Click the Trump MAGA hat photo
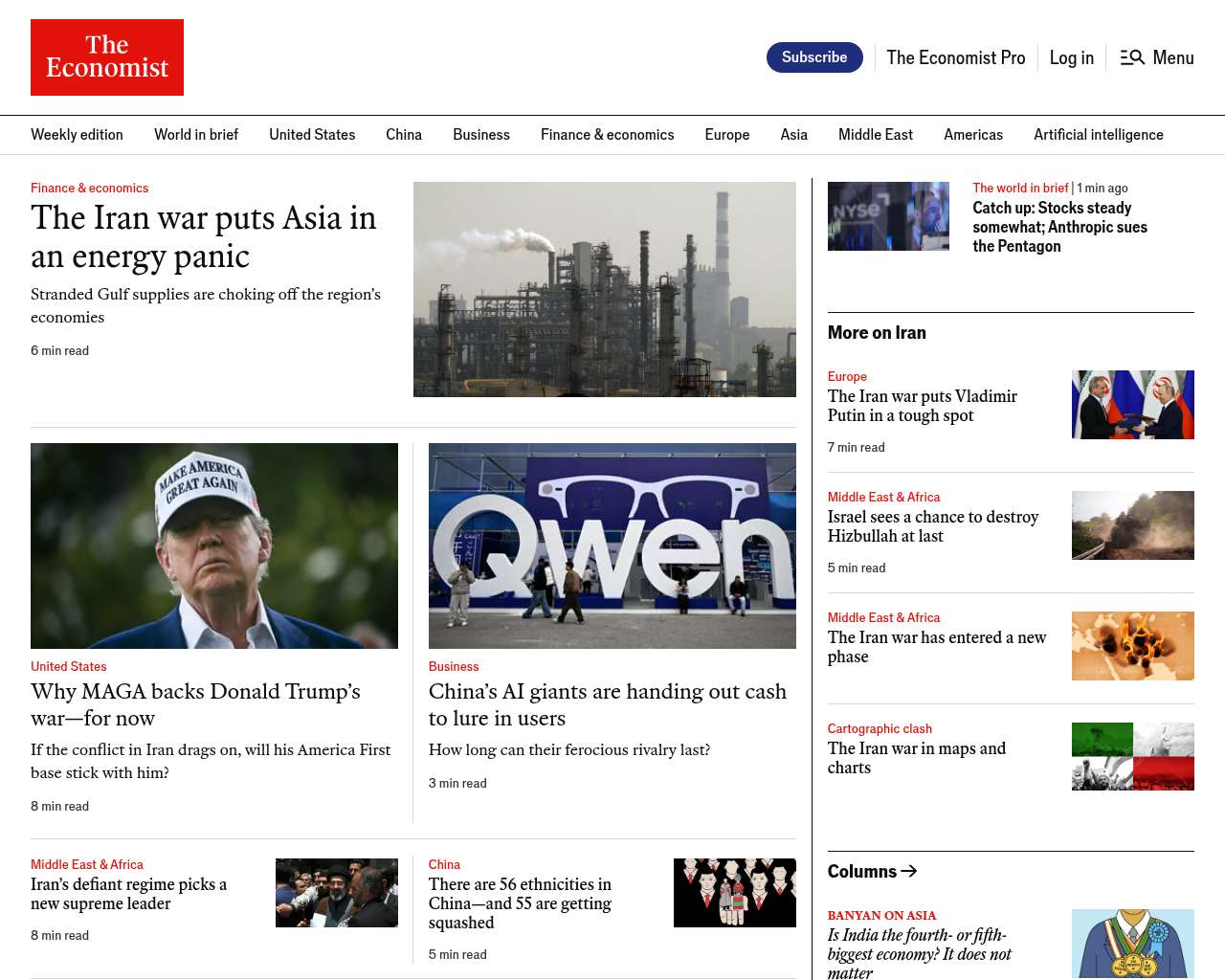The image size is (1225, 980). (x=214, y=546)
